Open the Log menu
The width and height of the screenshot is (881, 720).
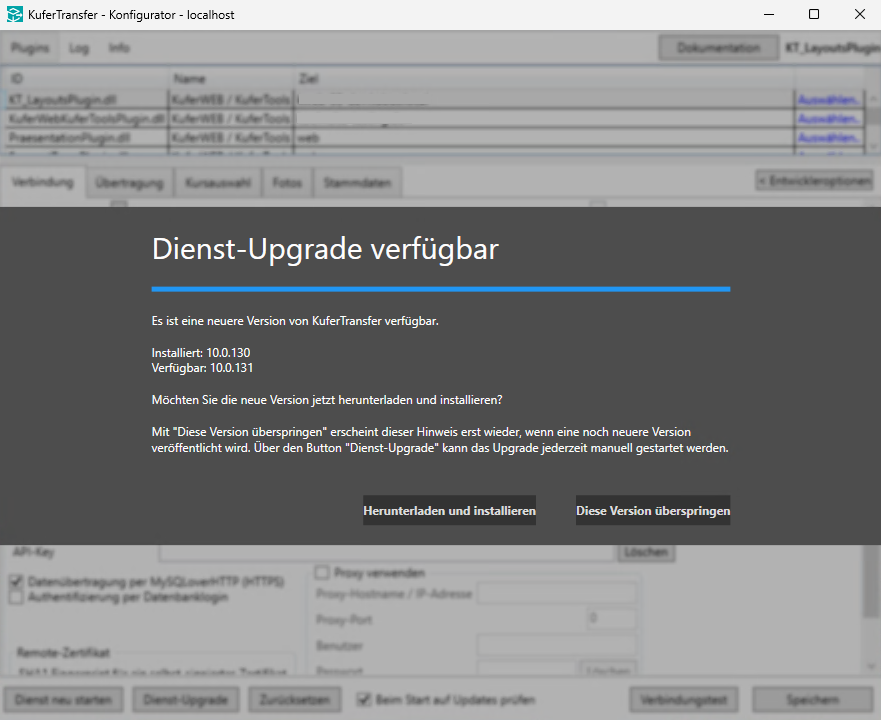(79, 48)
